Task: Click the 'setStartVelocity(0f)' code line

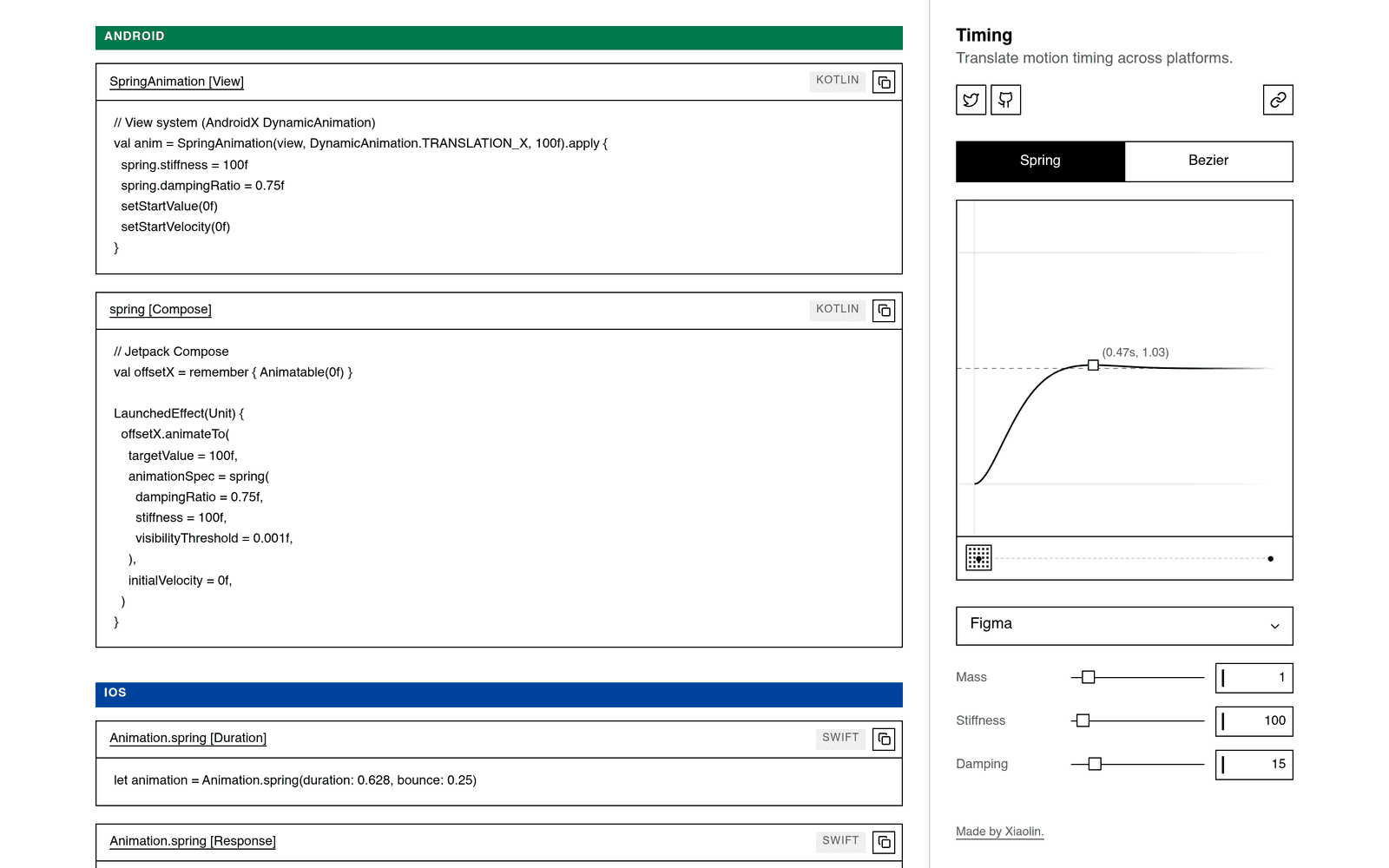Action: click(175, 227)
